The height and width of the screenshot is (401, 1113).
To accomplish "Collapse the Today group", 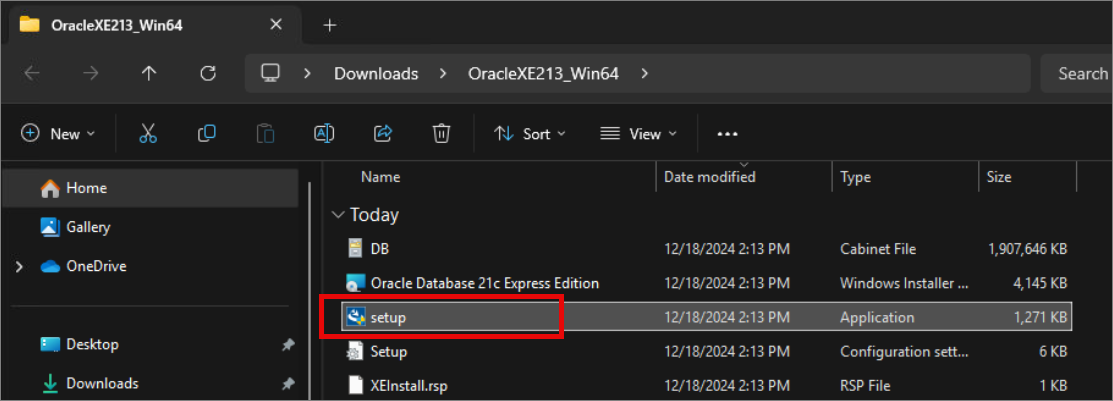I will tap(339, 214).
